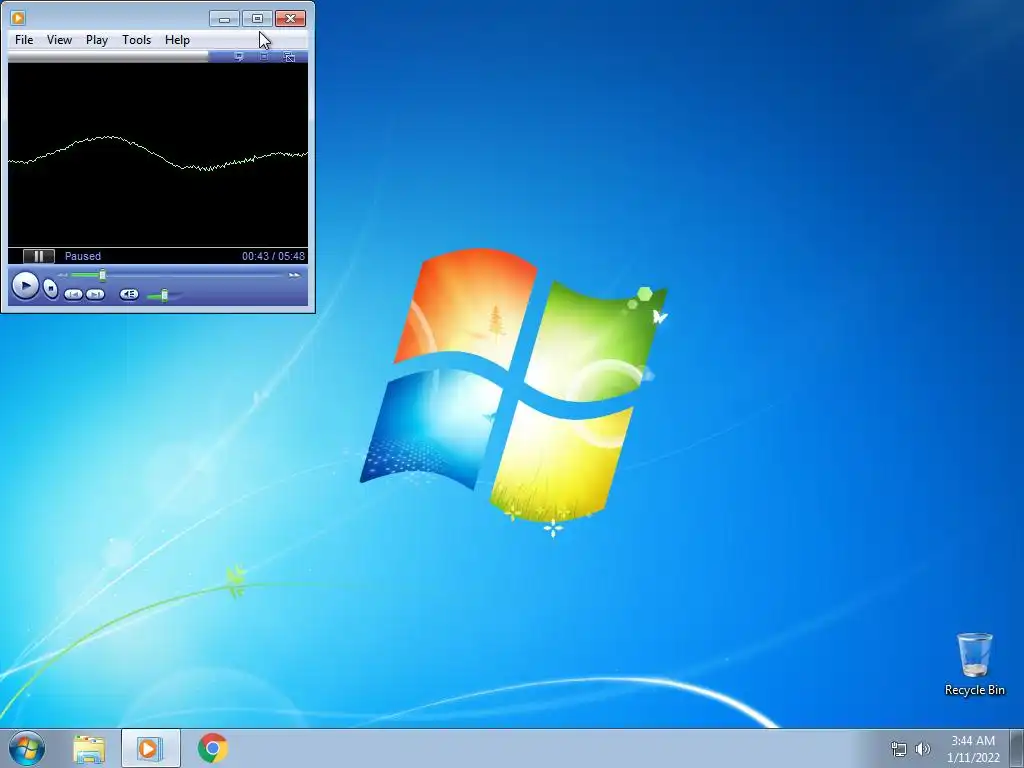This screenshot has width=1024, height=768.
Task: Click the waveform visualization area
Action: click(x=158, y=155)
